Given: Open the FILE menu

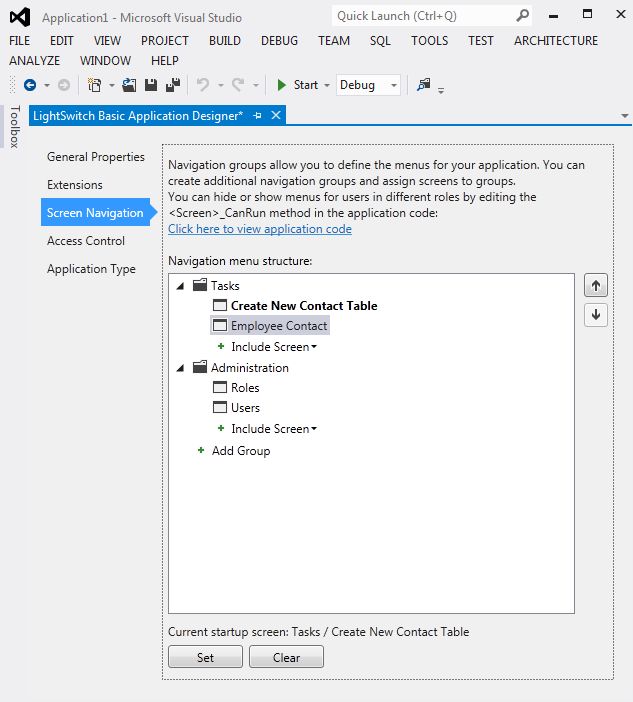Looking at the screenshot, I should (x=20, y=41).
